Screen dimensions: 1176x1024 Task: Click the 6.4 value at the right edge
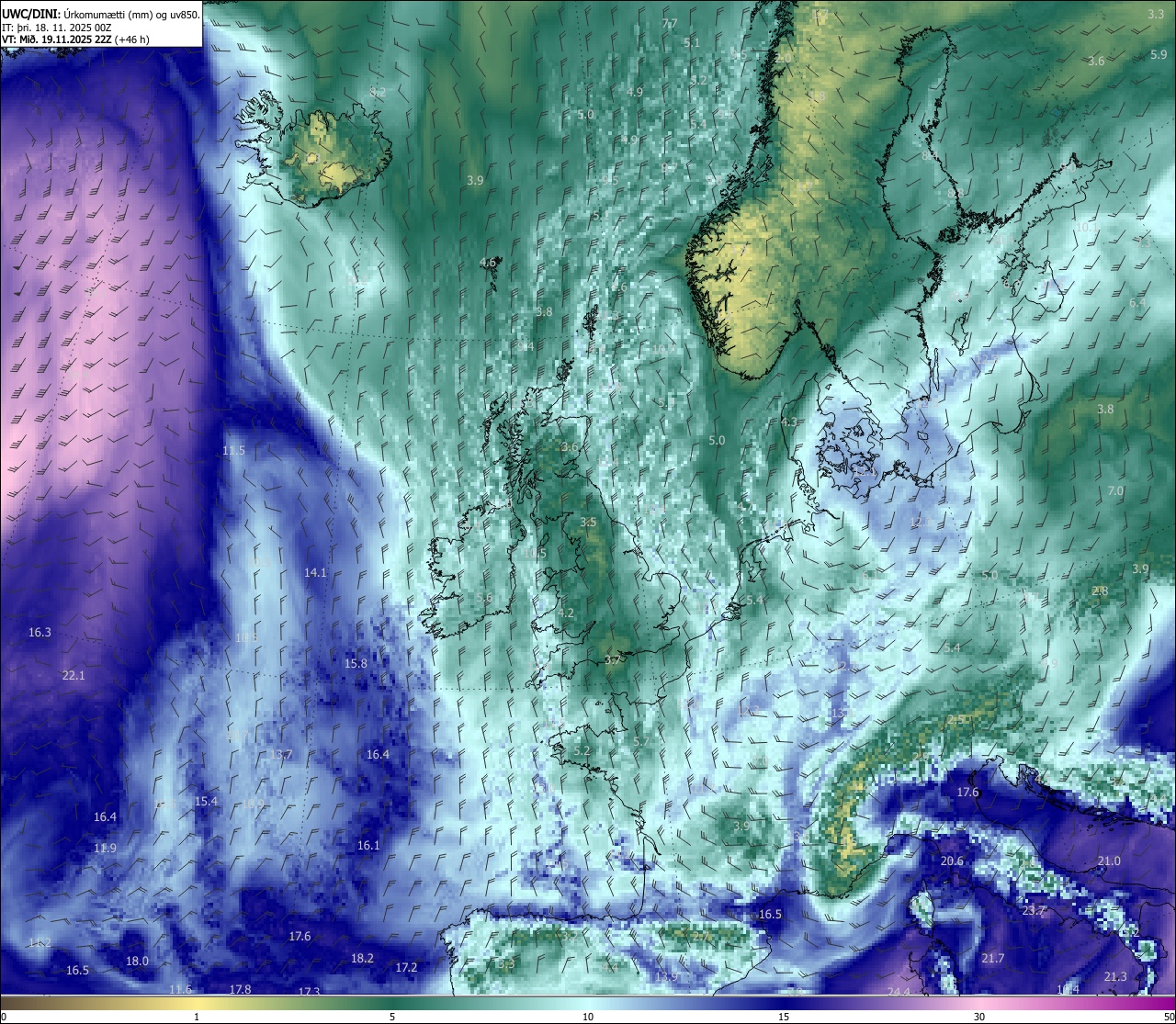click(x=1137, y=302)
